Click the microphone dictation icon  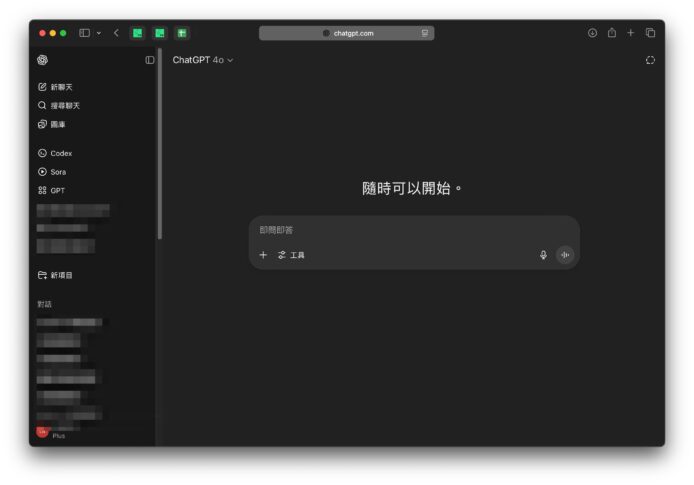point(543,255)
